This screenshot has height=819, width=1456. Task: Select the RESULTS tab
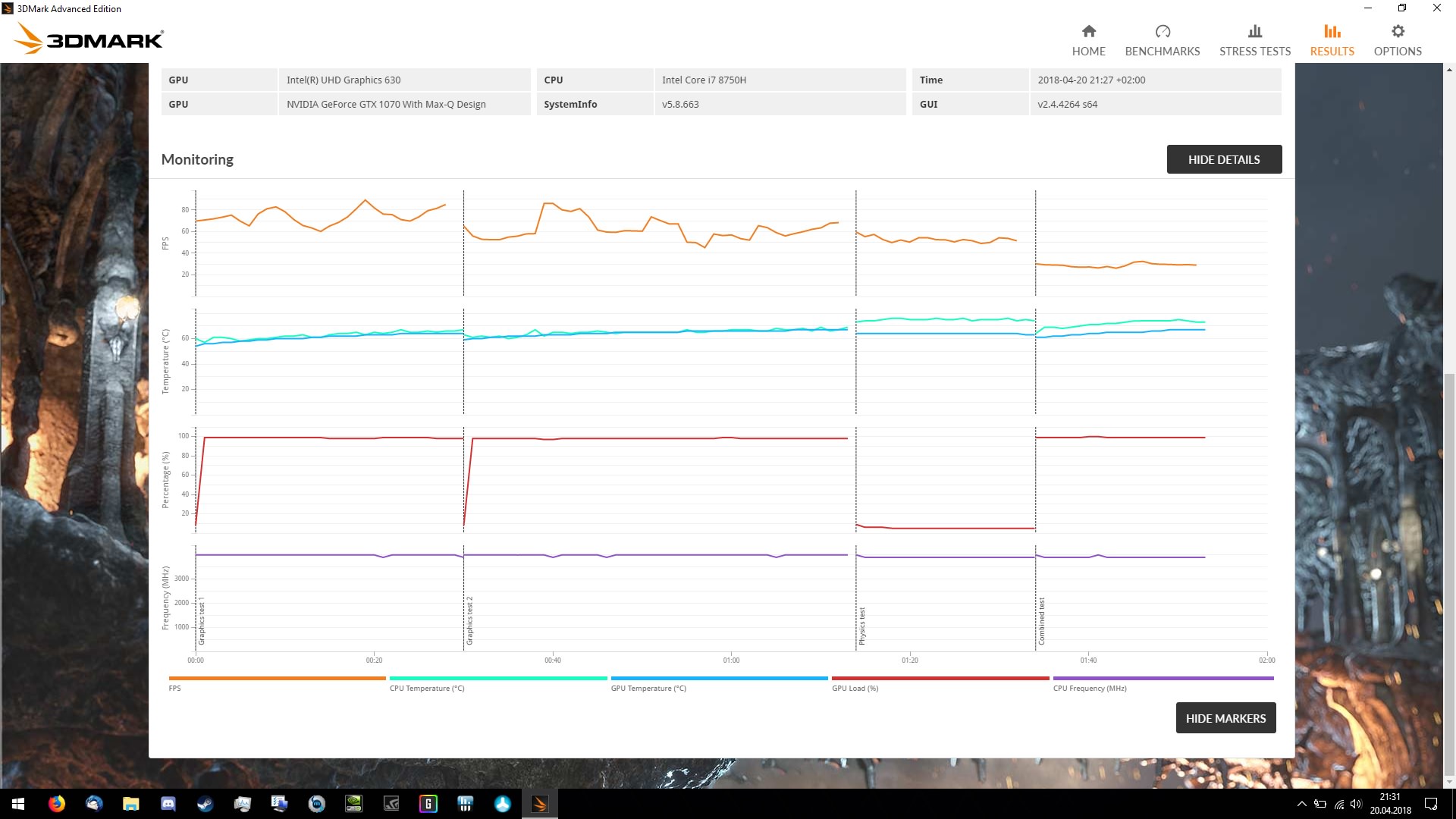1332,40
